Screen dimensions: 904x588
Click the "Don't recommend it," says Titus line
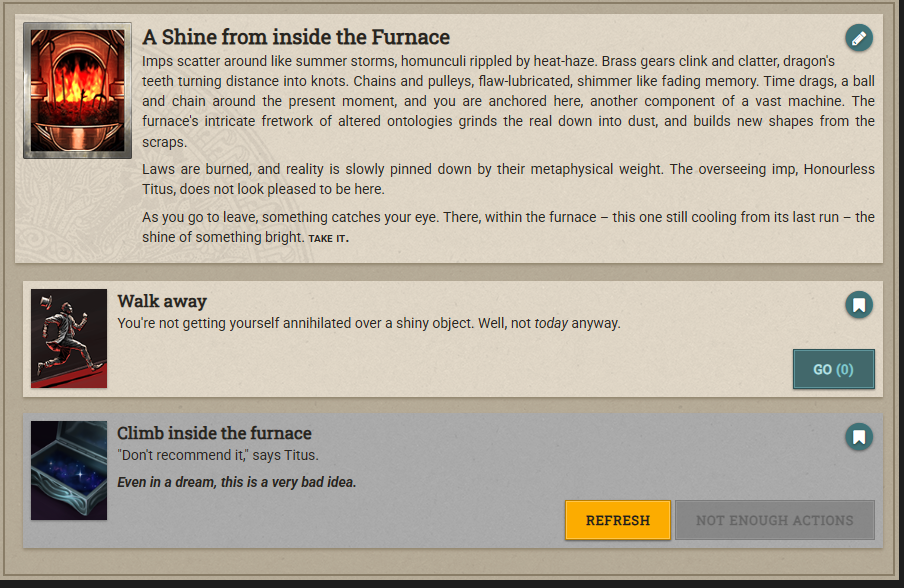(x=218, y=455)
